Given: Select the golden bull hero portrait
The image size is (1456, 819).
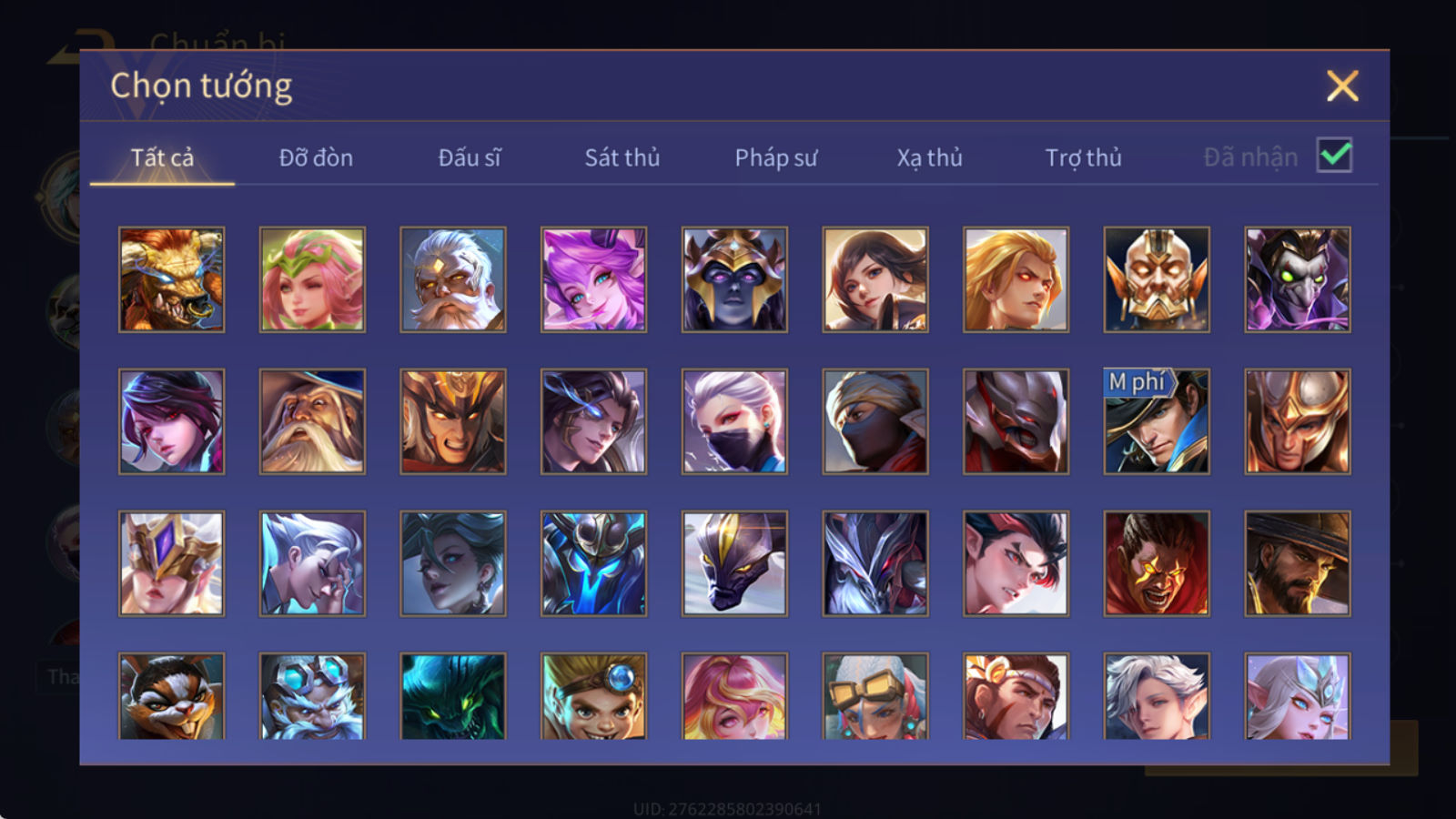Looking at the screenshot, I should pyautogui.click(x=172, y=279).
